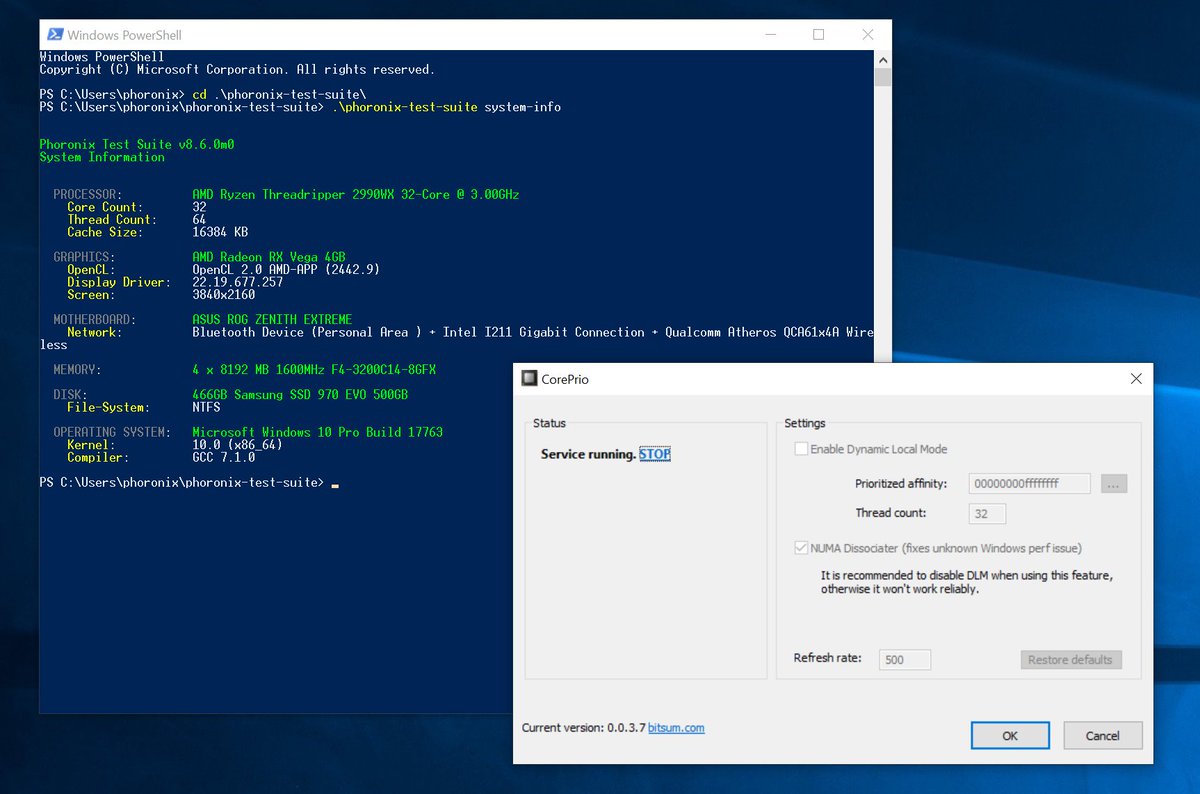1200x794 pixels.
Task: Click the PowerShell scrollbar up arrow
Action: (882, 59)
